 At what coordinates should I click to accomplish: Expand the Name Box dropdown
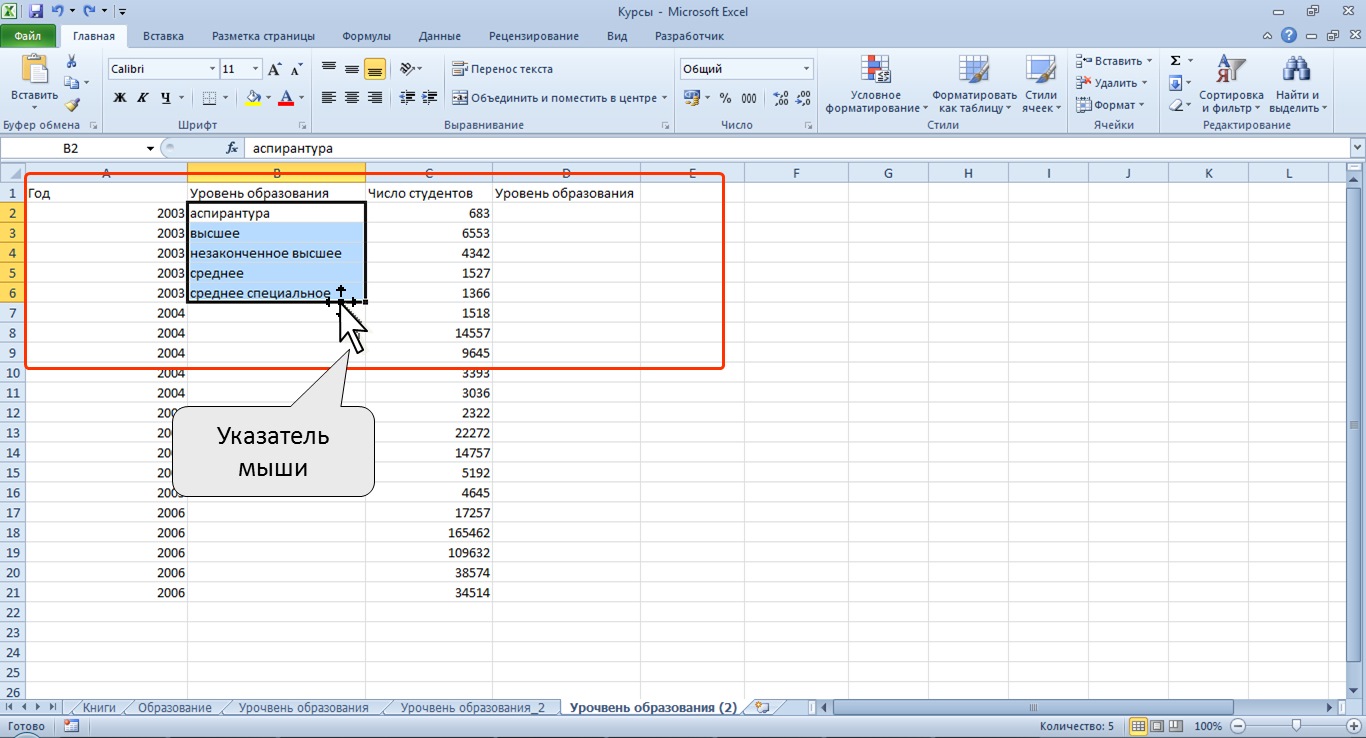tap(150, 148)
